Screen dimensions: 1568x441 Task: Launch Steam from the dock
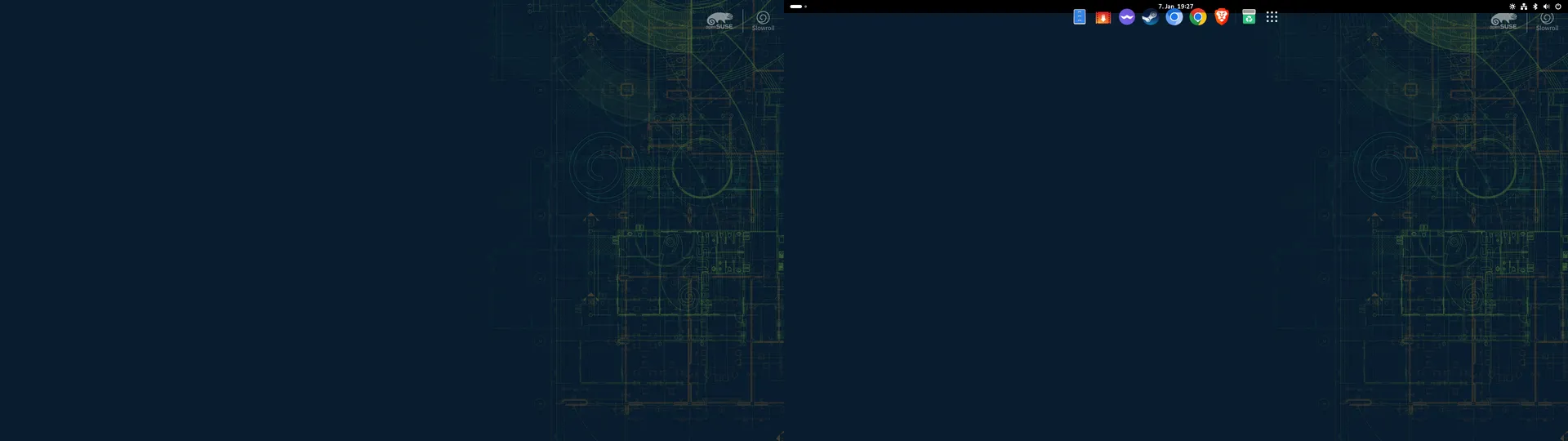[x=1150, y=17]
